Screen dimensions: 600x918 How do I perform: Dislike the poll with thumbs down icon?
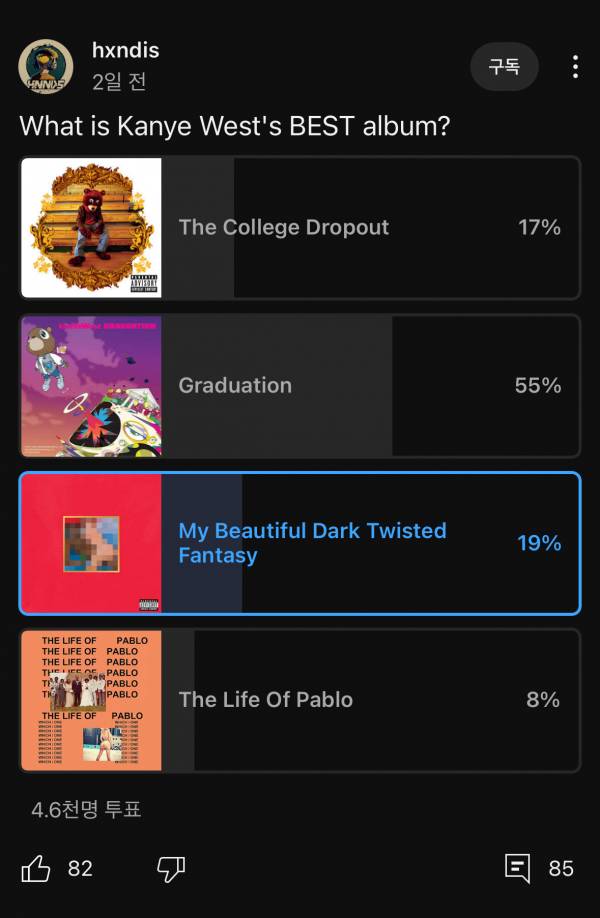[171, 868]
